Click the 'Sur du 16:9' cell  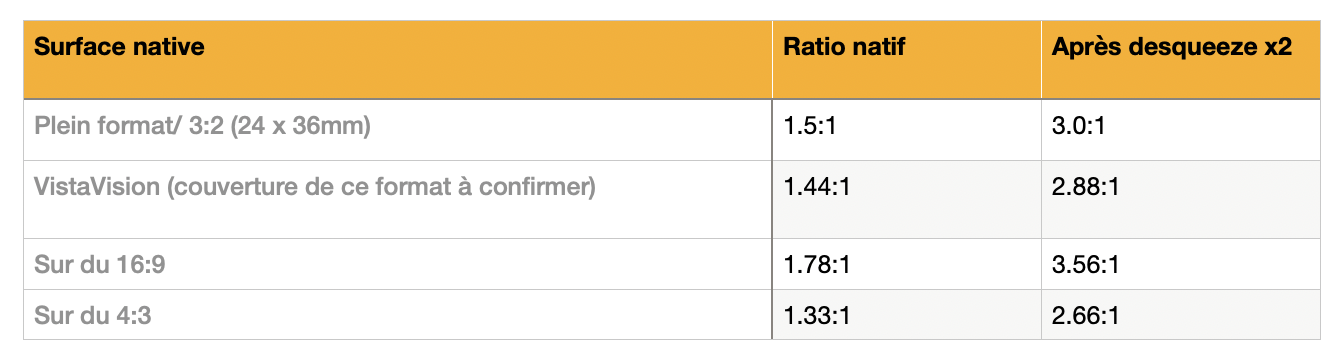tap(398, 264)
